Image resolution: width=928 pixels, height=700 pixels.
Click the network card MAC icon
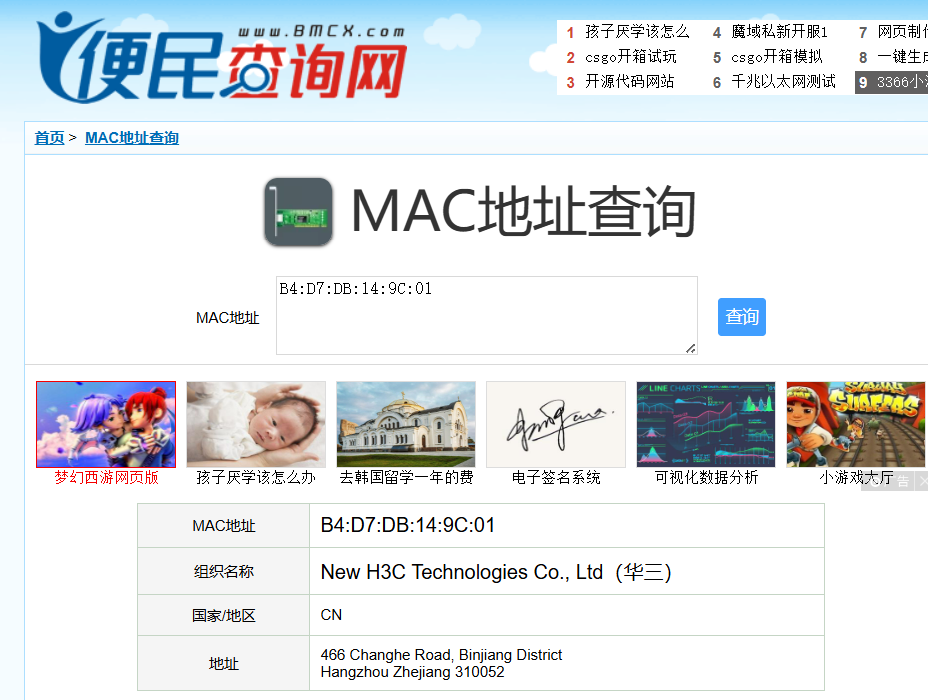click(x=299, y=212)
